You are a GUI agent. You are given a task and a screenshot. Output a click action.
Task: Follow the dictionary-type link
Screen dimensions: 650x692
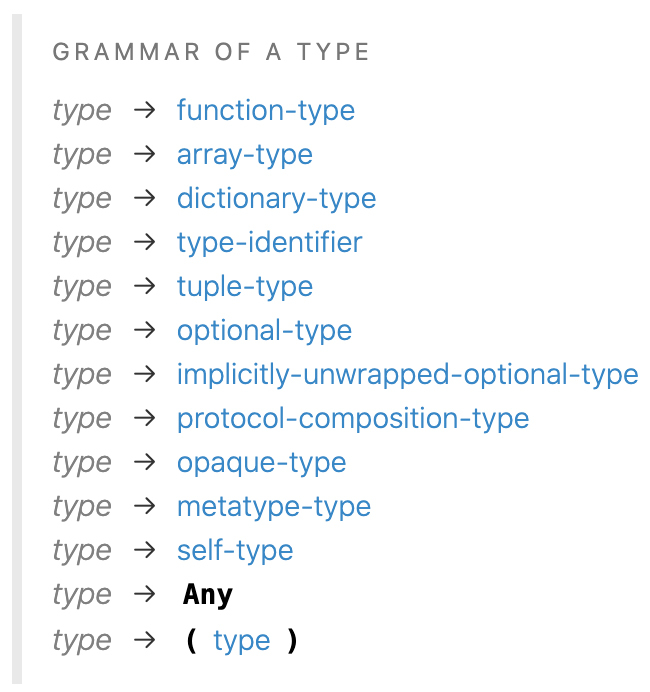[276, 199]
